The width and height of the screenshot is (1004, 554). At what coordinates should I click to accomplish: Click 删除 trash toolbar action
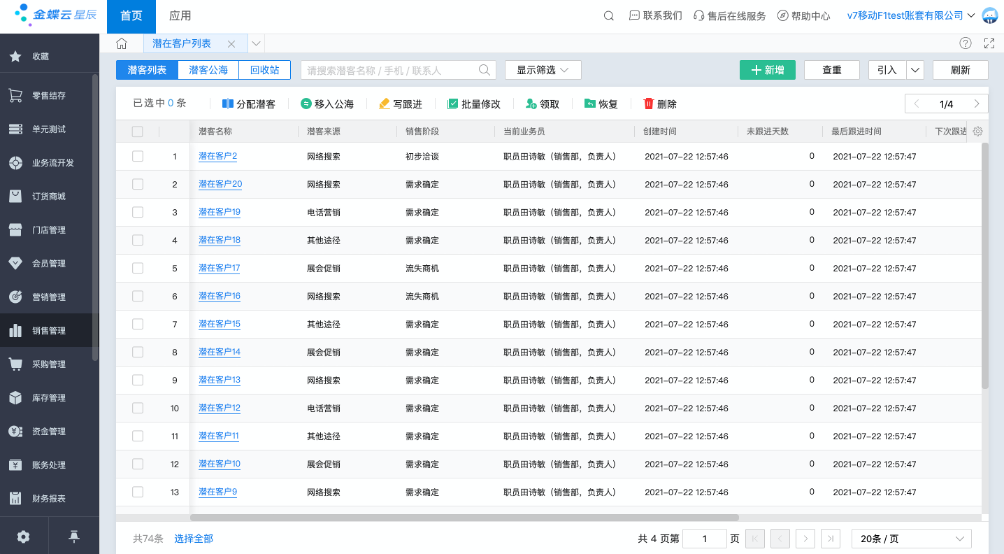point(660,104)
